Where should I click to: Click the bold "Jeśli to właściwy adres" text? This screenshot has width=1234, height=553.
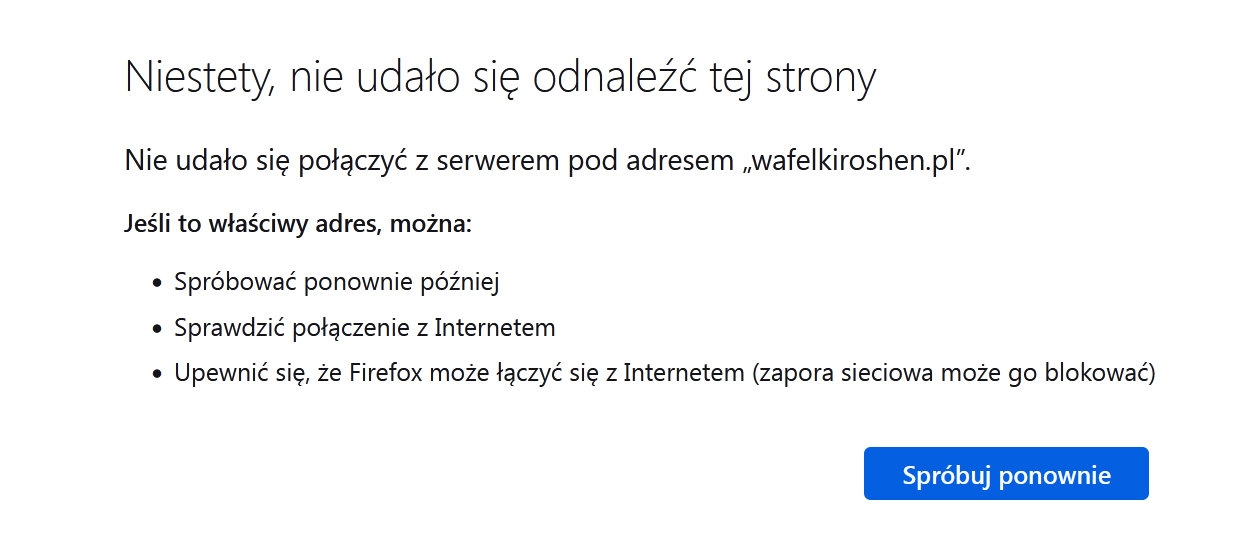(250, 222)
